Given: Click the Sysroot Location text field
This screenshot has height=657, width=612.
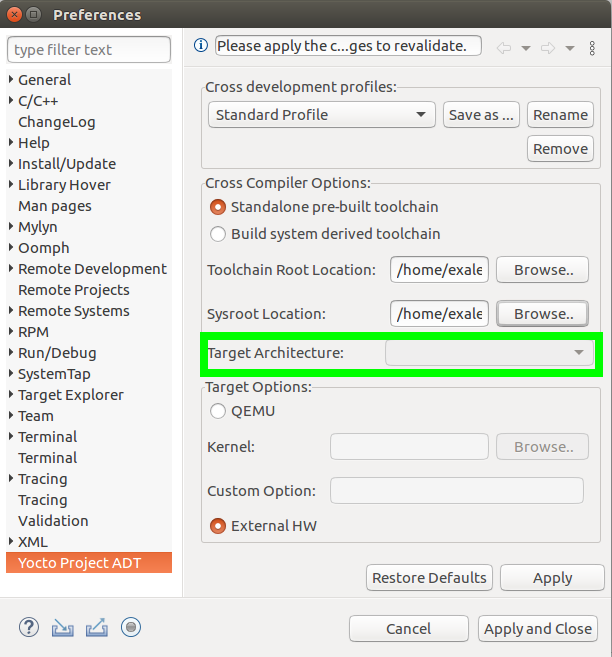Looking at the screenshot, I should 439,313.
